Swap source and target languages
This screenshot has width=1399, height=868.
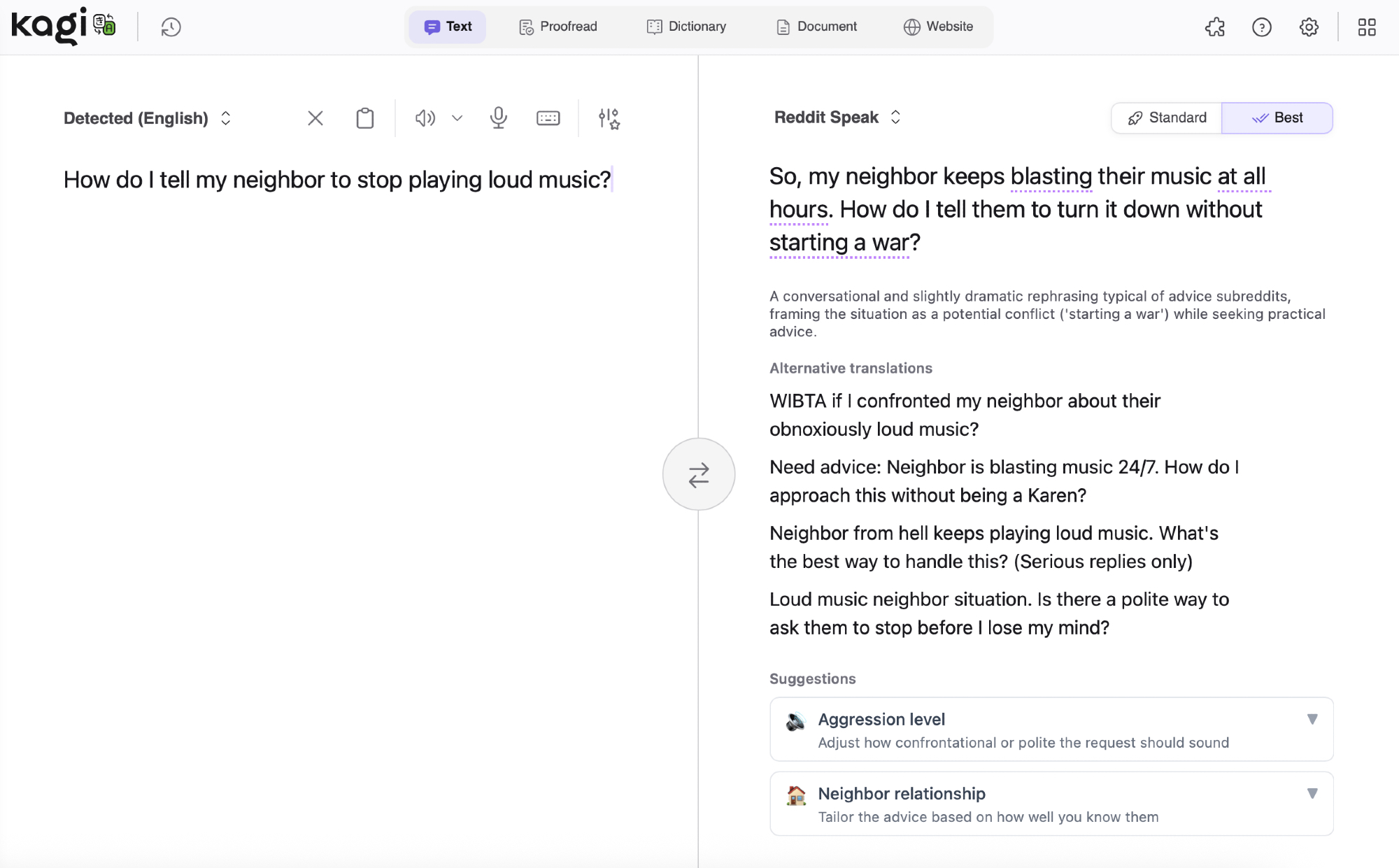(698, 474)
